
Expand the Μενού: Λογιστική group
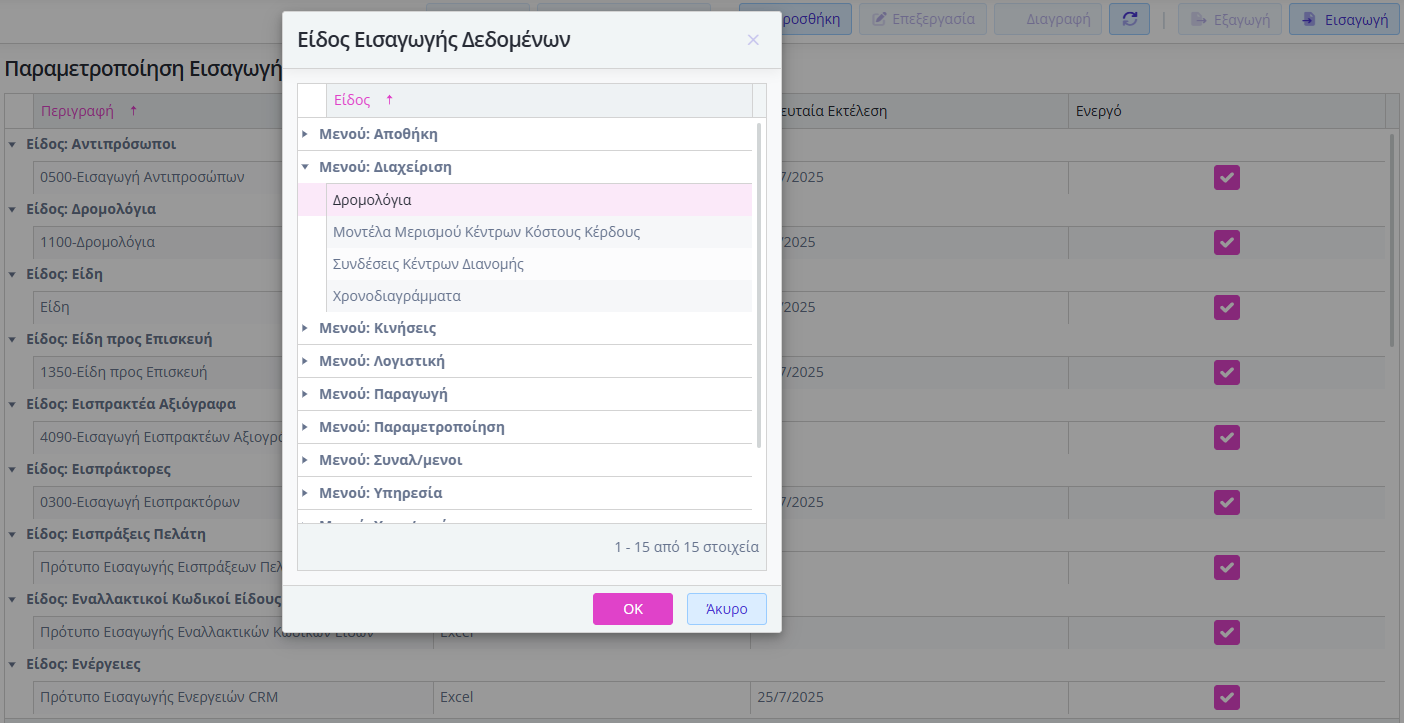(x=305, y=361)
